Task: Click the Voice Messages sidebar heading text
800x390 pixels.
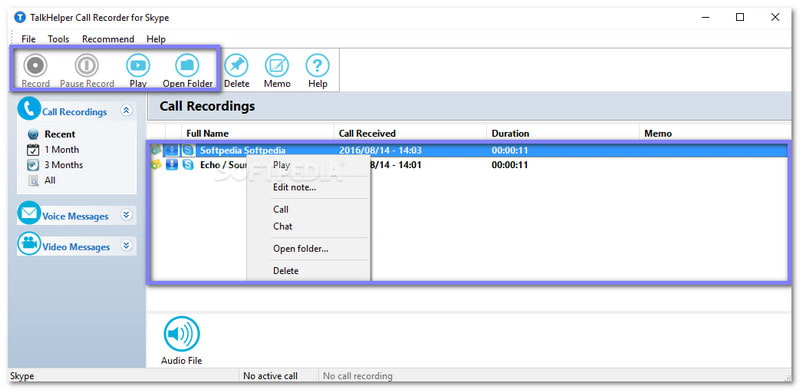Action: [x=75, y=216]
